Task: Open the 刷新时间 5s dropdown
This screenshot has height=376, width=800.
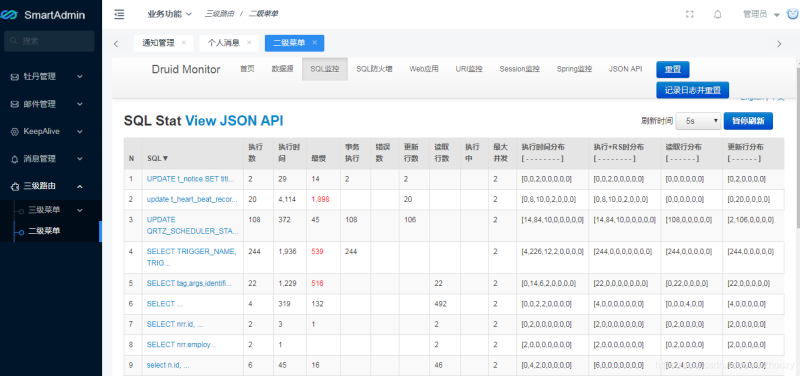Action: [698, 121]
